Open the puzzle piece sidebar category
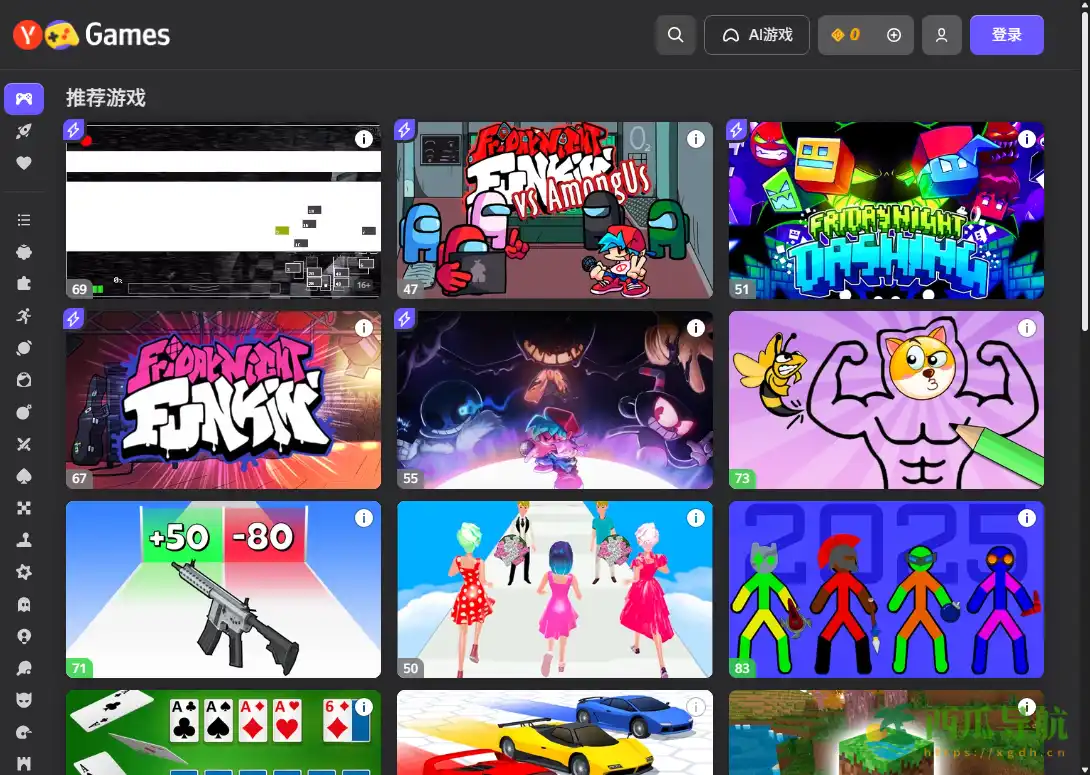This screenshot has height=775, width=1090. [24, 284]
